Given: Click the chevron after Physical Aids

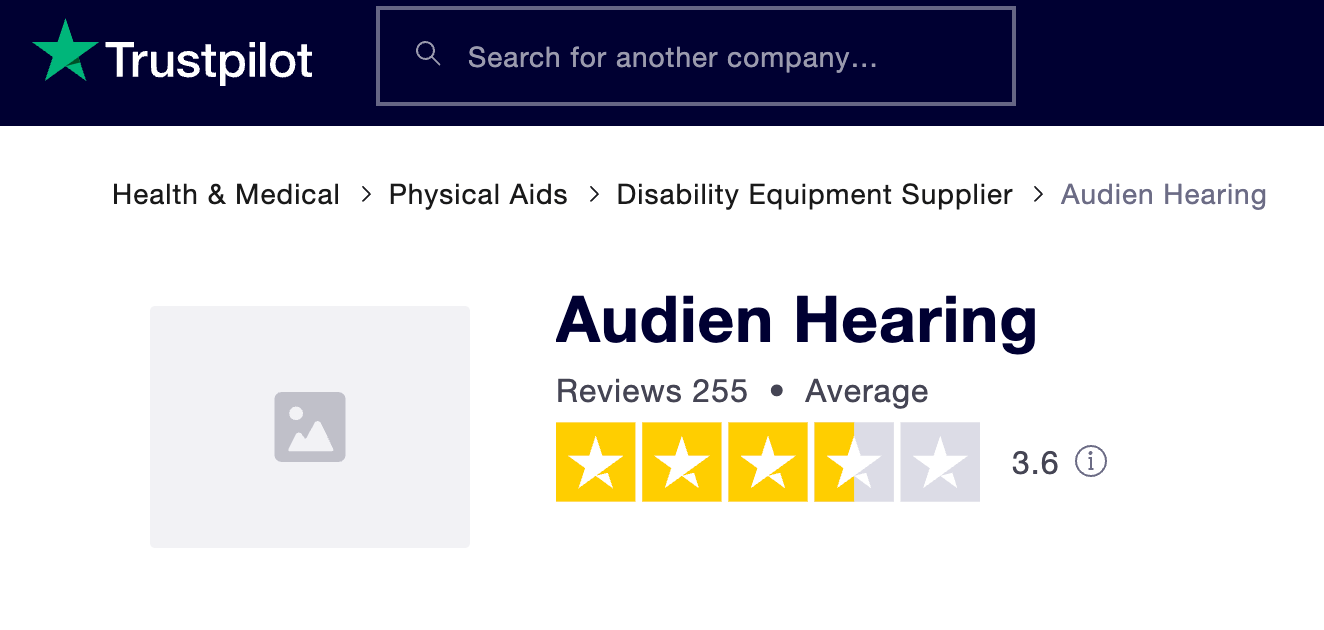Looking at the screenshot, I should pyautogui.click(x=594, y=194).
